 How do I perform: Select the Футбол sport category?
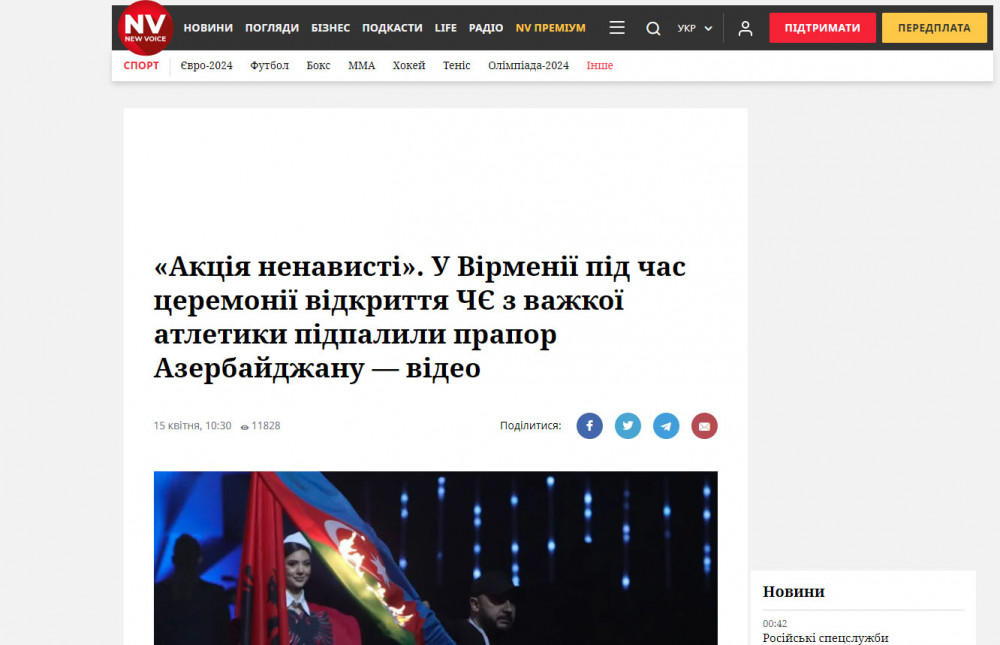click(269, 65)
